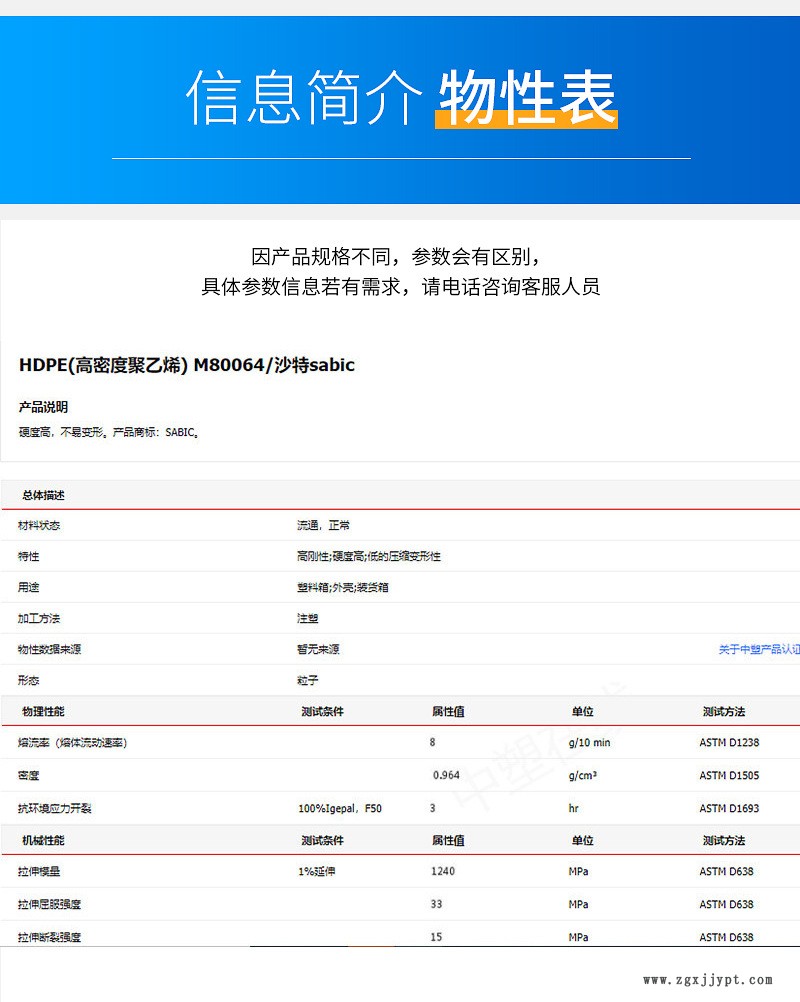Select the line 具体参数信息若有需求，请电话咨询客服人员
This screenshot has height=1002, width=800.
pyautogui.click(x=401, y=287)
